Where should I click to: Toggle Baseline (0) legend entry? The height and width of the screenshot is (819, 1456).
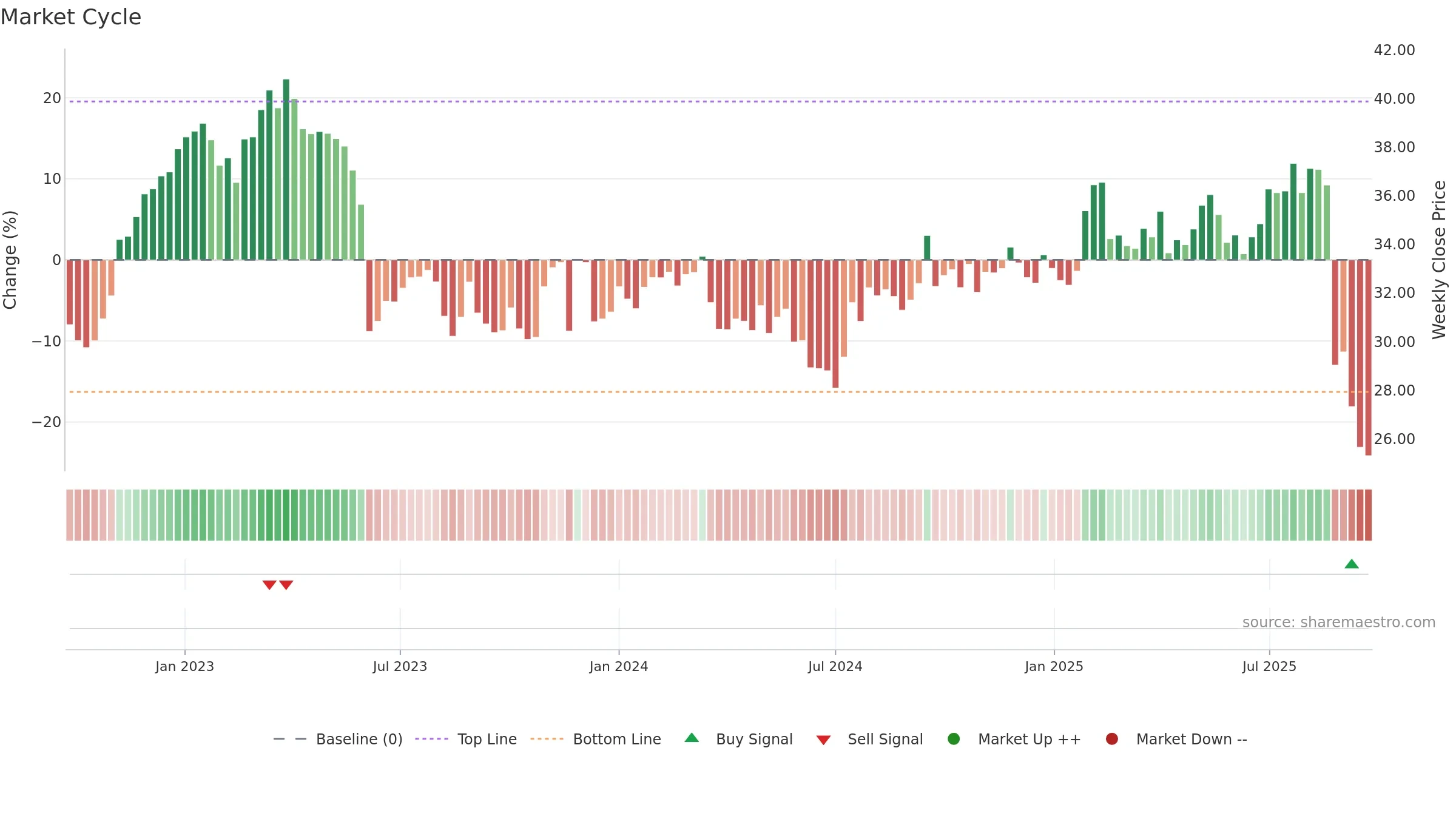(338, 740)
